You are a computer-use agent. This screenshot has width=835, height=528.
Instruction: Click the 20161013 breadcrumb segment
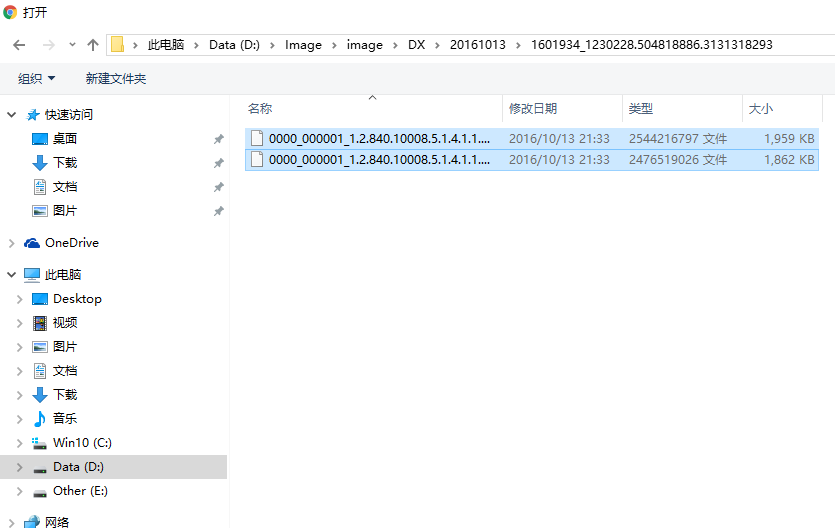[478, 45]
